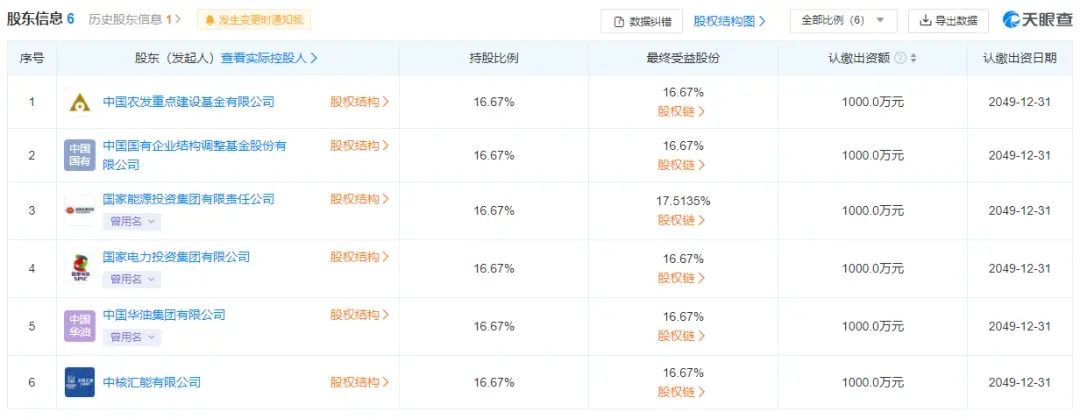Expand 曾用名 under 国家能源投资集团

point(132,222)
